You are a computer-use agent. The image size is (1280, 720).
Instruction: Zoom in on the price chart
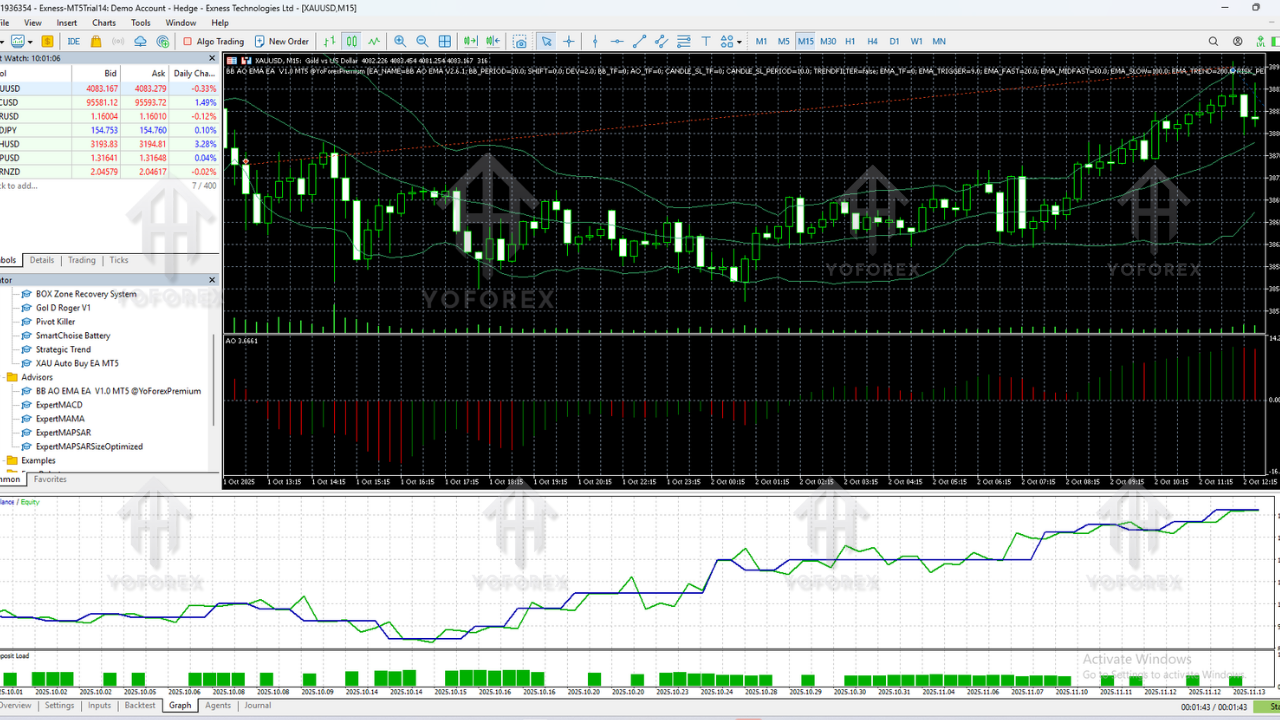(x=400, y=41)
